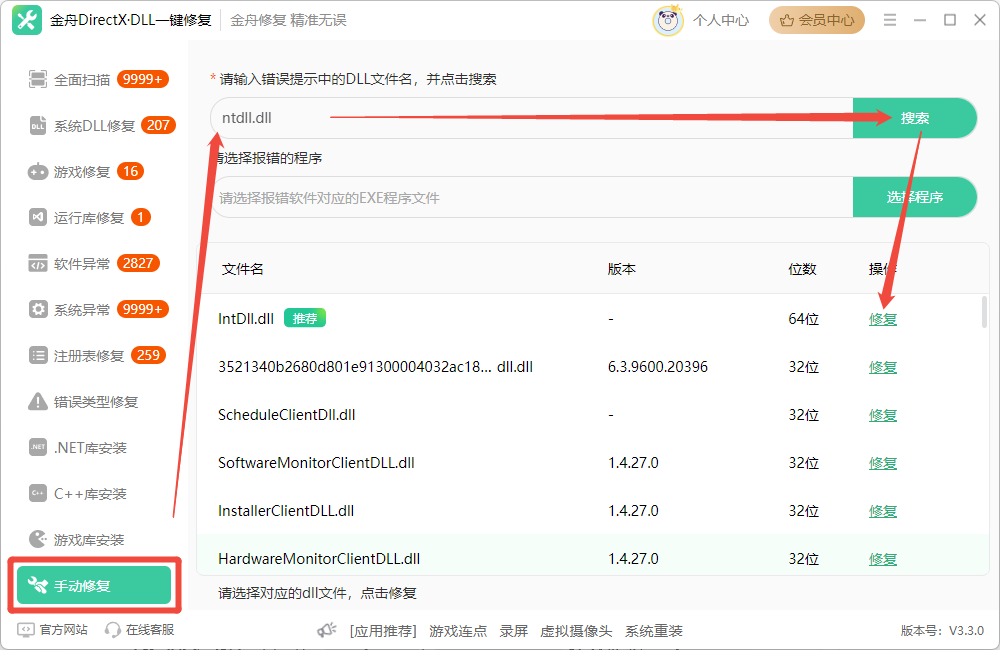Click the 选择程序 select program button
Viewport: 1000px width, 650px height.
point(915,197)
